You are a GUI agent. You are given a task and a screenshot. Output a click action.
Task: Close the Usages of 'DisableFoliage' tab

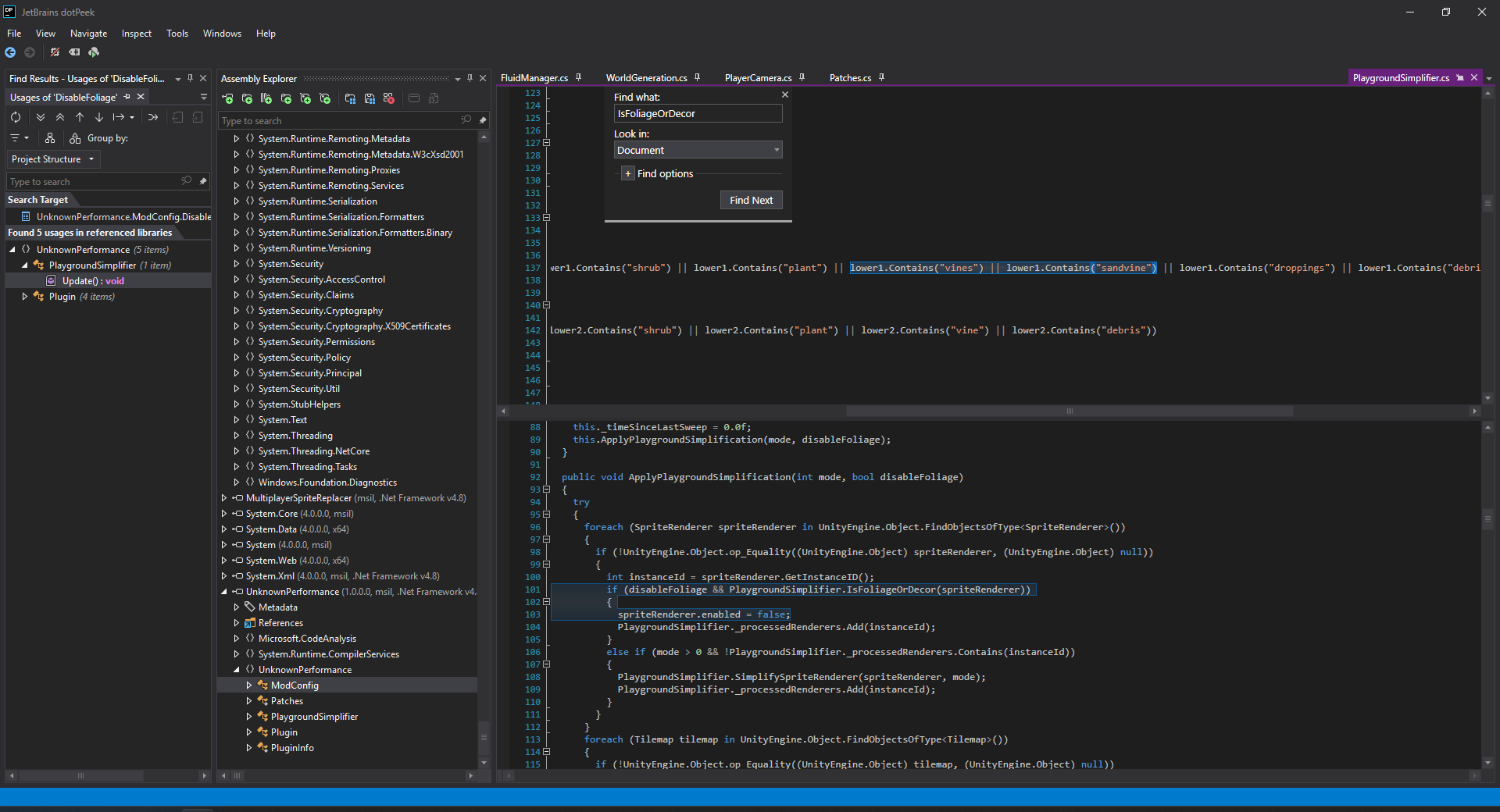tap(141, 97)
